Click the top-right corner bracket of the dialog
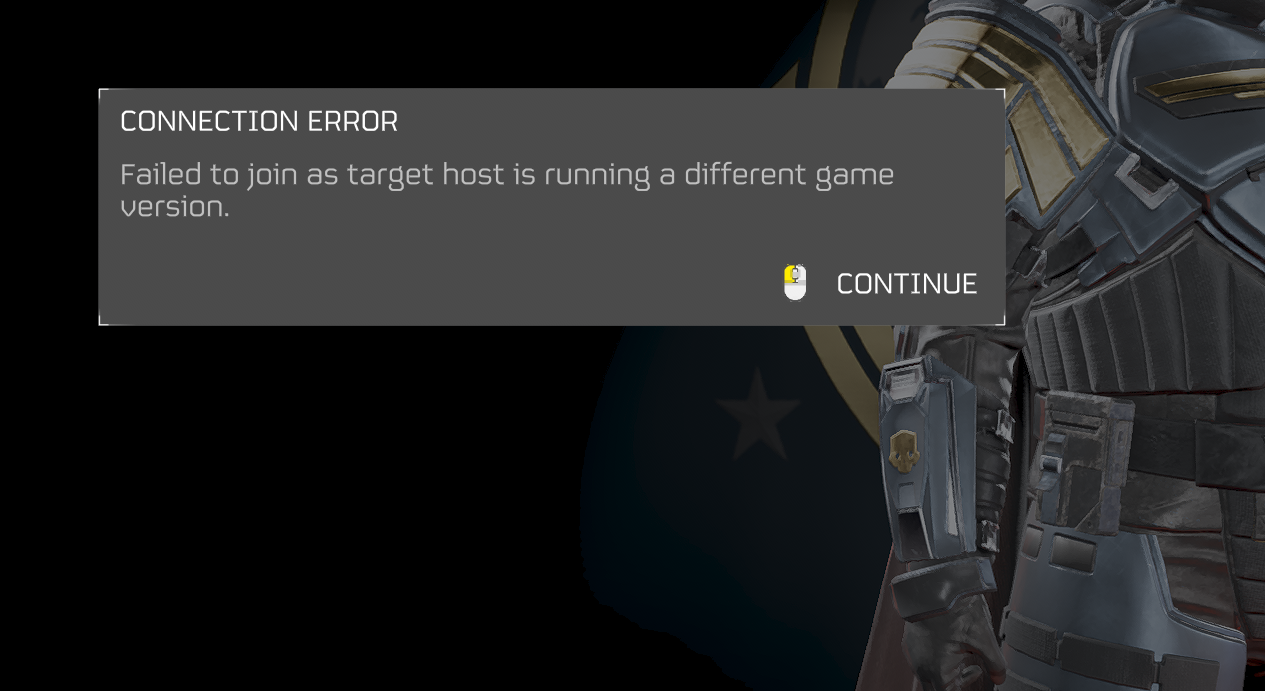 pyautogui.click(x=999, y=94)
